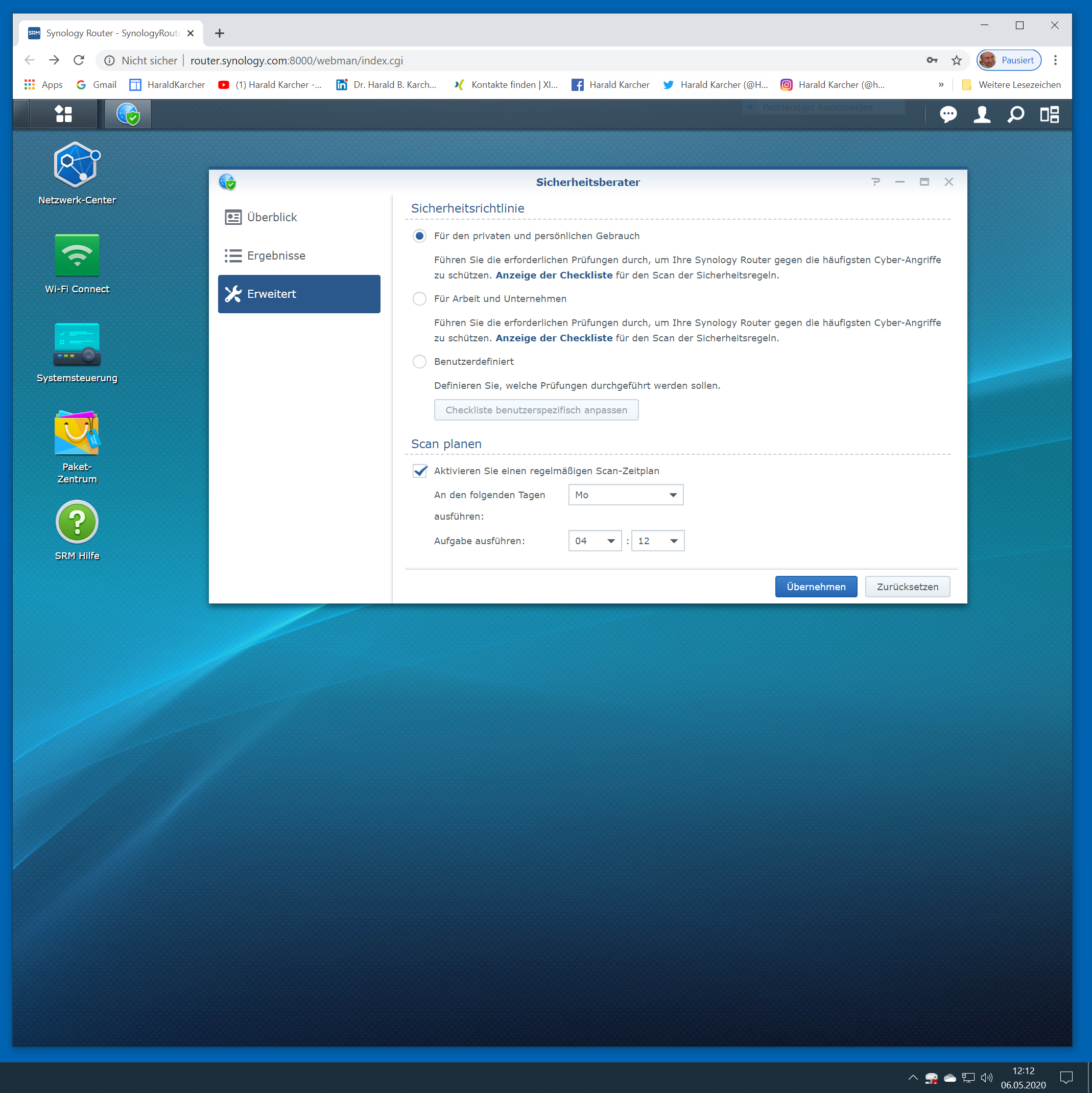Select 'Für Arbeit und Unternehmen' policy

pos(419,299)
